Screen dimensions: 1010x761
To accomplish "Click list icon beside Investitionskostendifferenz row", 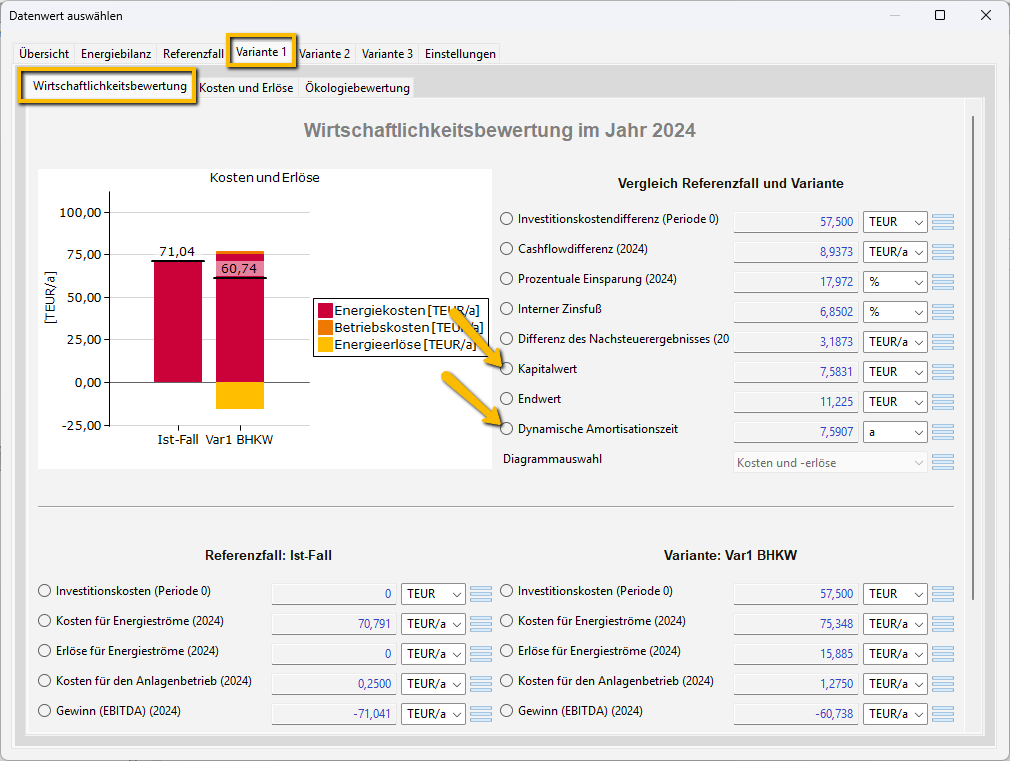I will point(942,222).
